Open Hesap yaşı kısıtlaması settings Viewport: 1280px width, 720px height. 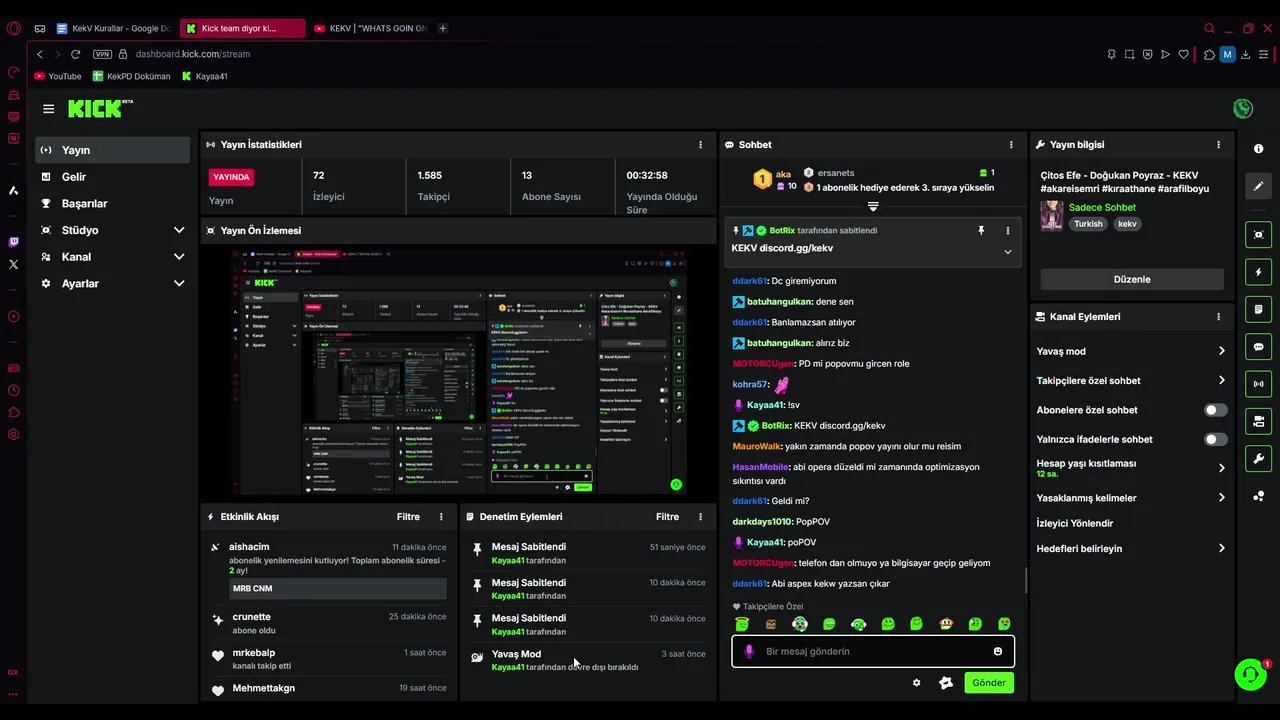click(x=1221, y=468)
